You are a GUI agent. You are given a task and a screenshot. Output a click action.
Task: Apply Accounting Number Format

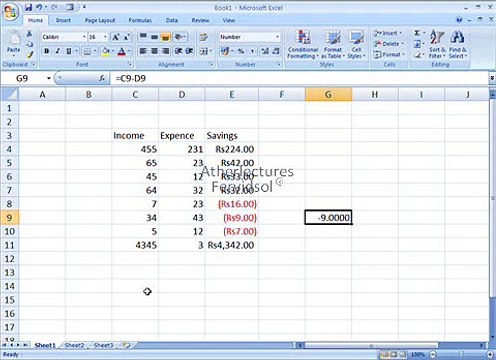tap(225, 51)
